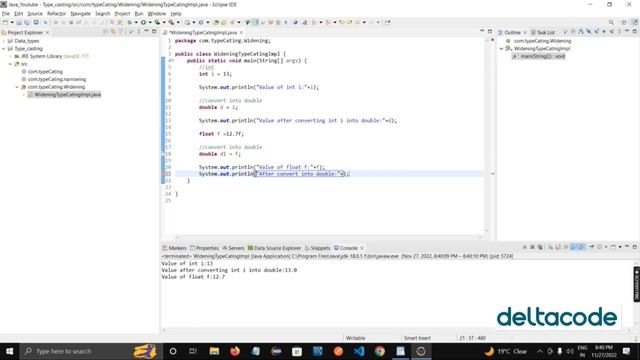Click Collapse All in Project Explorer toolbar

coord(105,32)
